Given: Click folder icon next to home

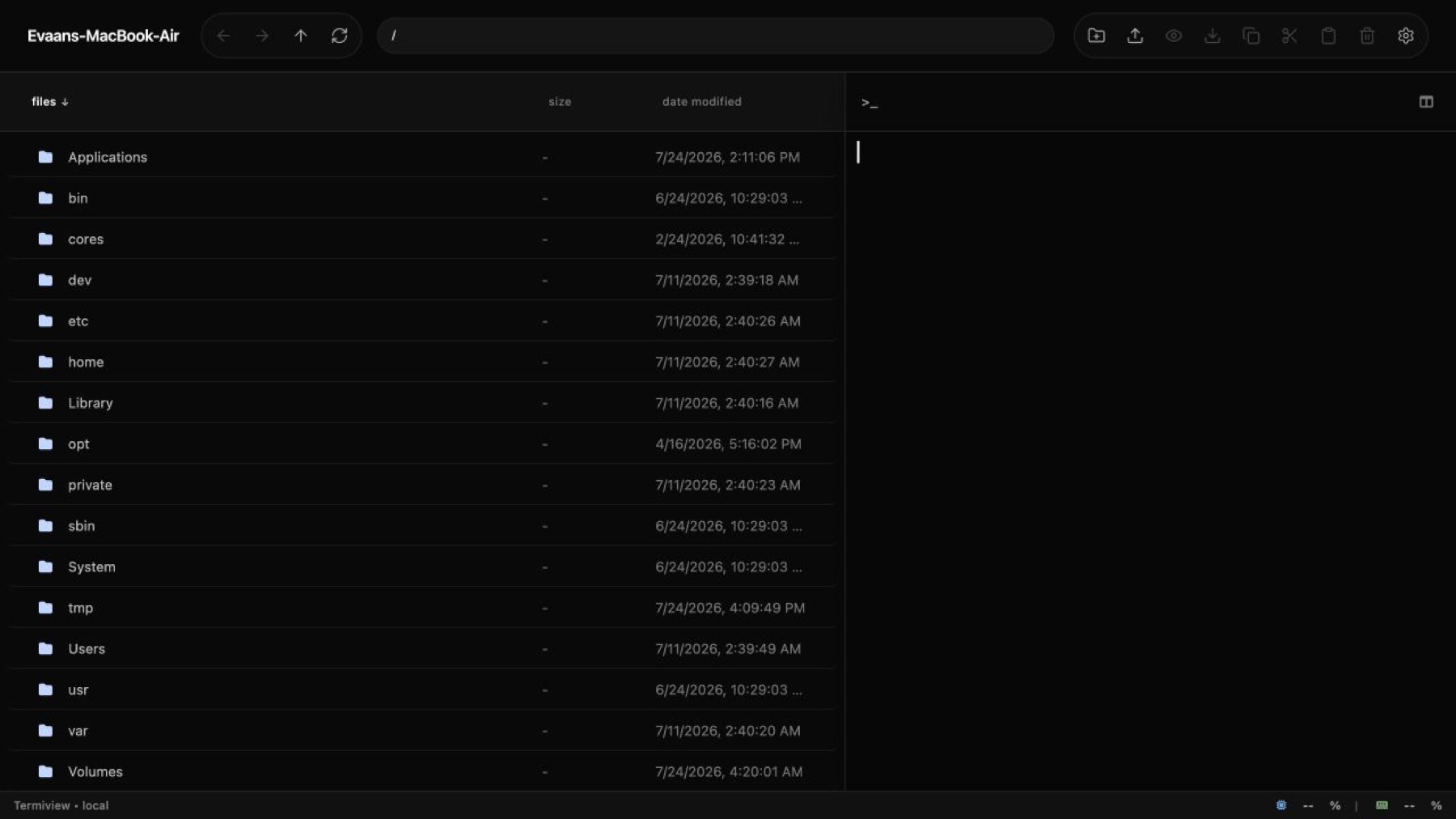Looking at the screenshot, I should pos(45,362).
